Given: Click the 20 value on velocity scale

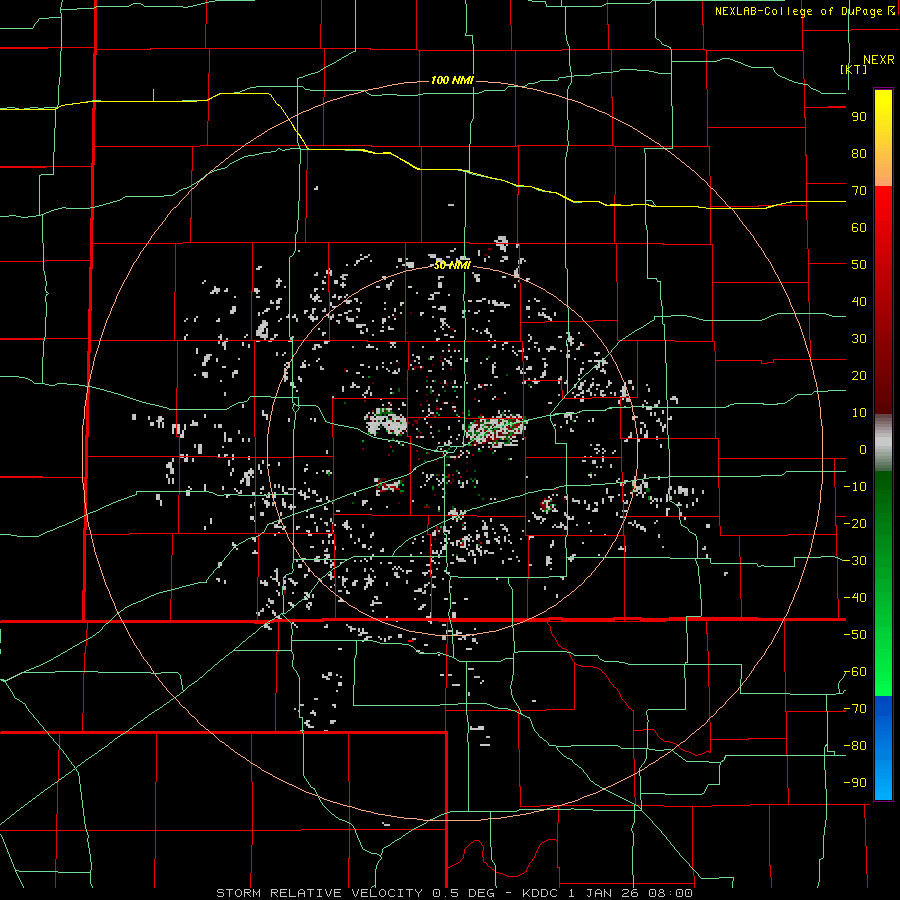Looking at the screenshot, I should click(x=859, y=376).
